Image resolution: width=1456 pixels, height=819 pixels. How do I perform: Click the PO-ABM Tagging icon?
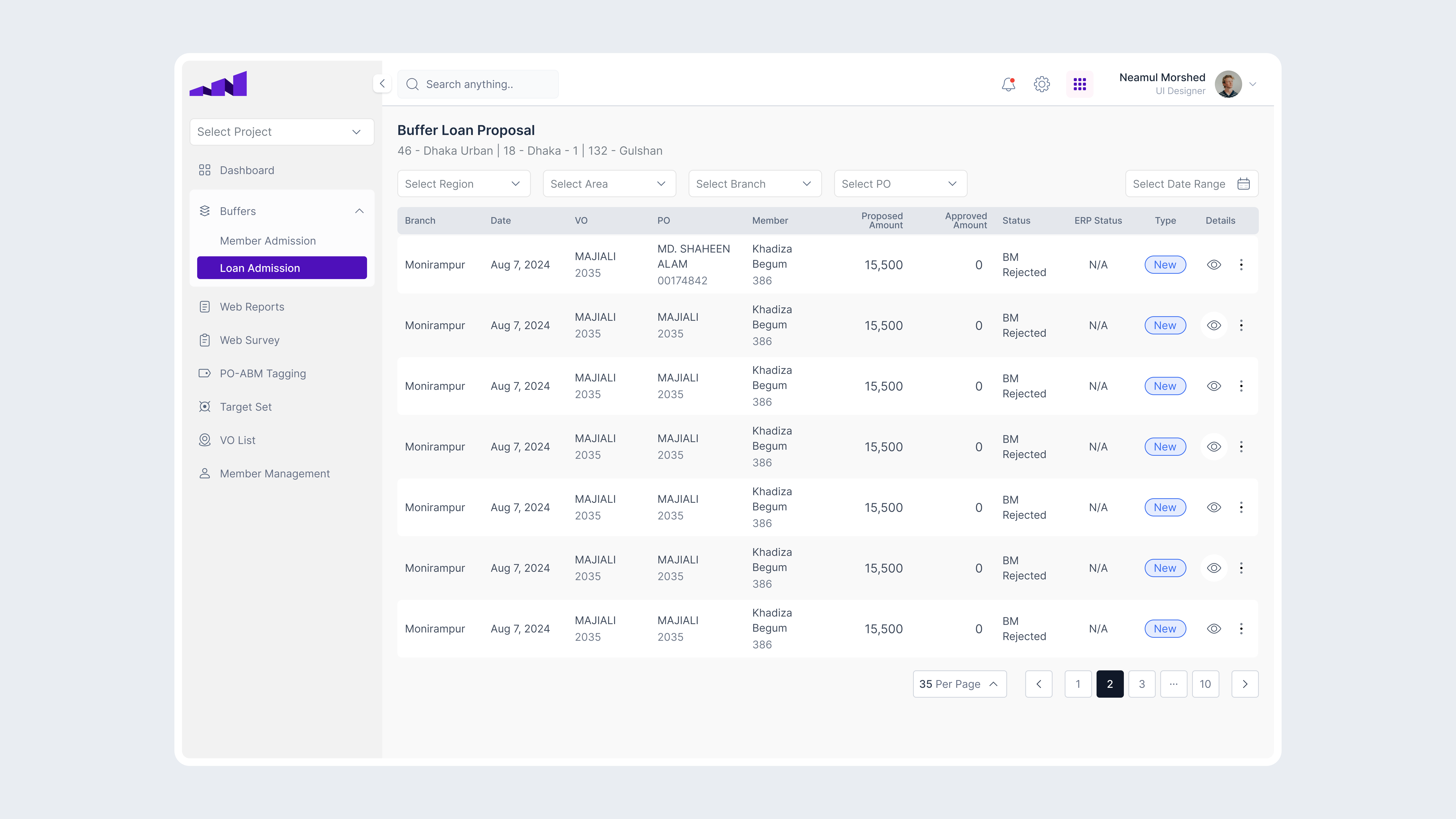coord(205,373)
